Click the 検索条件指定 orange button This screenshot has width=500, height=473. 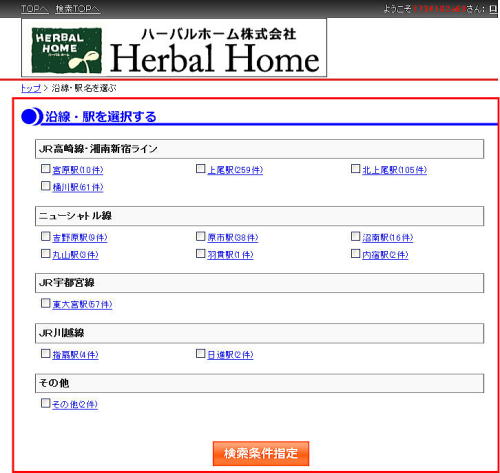pyautogui.click(x=261, y=453)
